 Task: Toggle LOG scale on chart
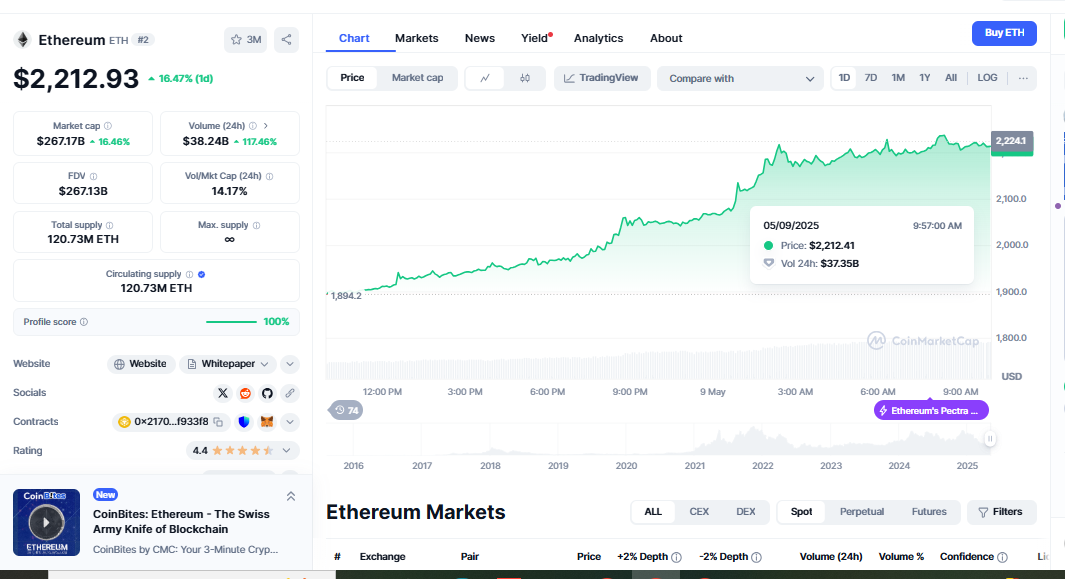987,78
